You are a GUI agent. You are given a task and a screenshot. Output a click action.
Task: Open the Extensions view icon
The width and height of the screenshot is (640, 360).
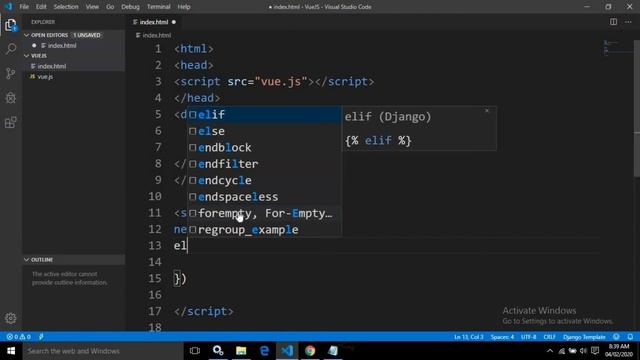click(x=11, y=122)
